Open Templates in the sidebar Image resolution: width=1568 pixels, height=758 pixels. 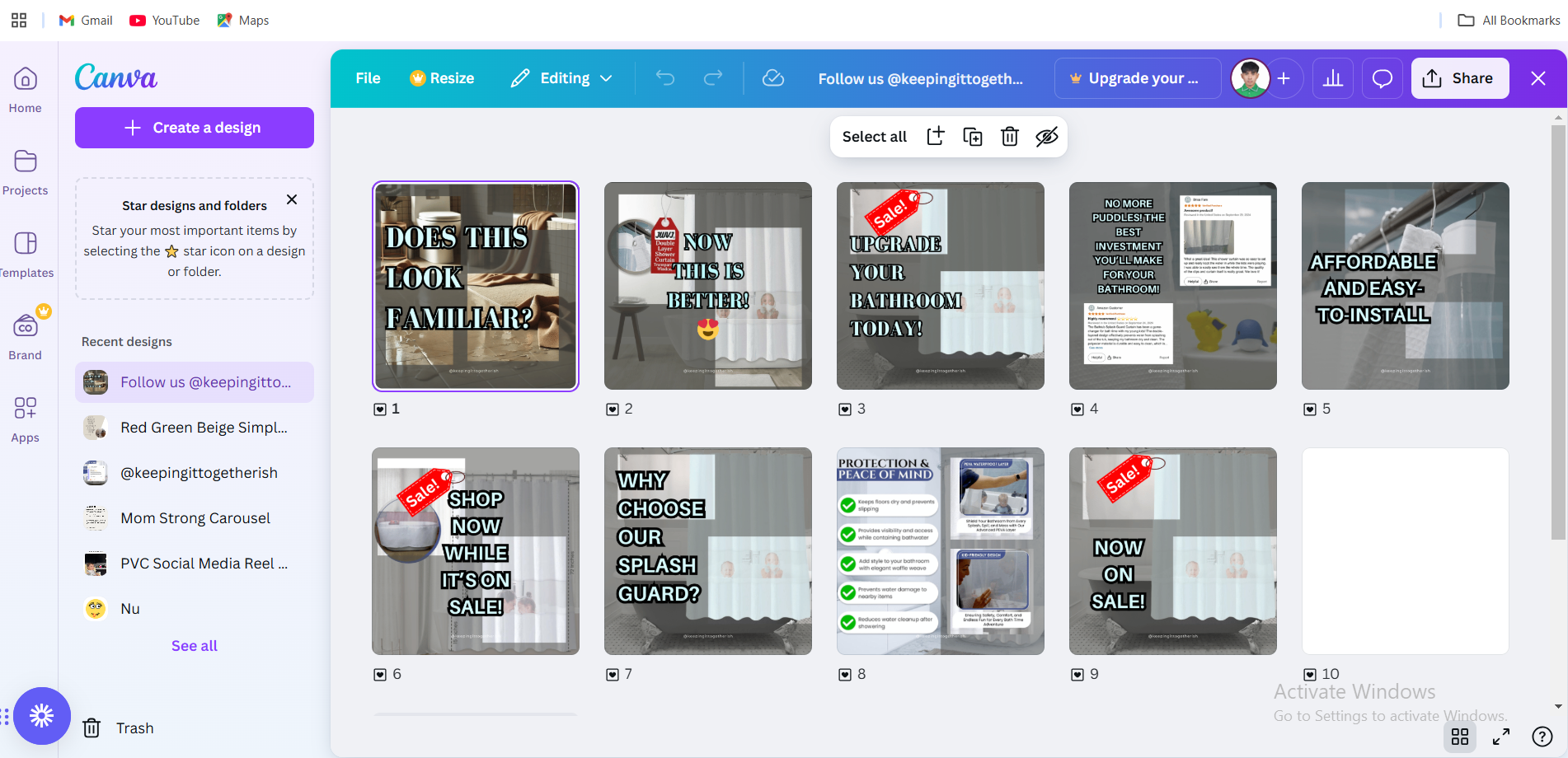coord(26,255)
